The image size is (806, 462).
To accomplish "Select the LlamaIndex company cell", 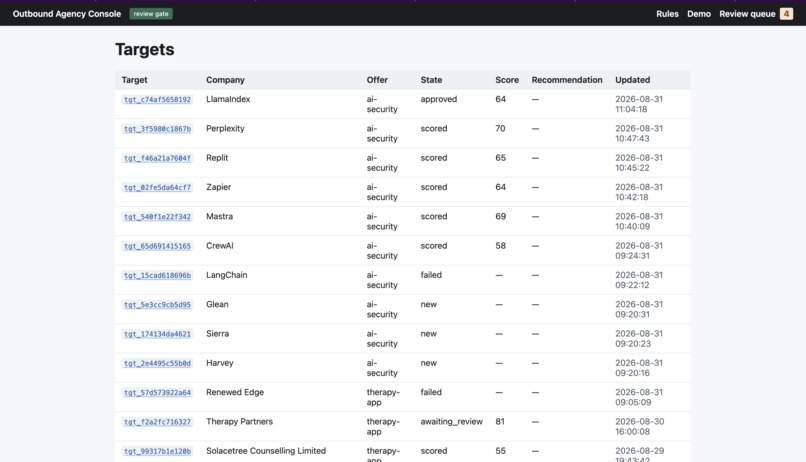I will pyautogui.click(x=228, y=99).
